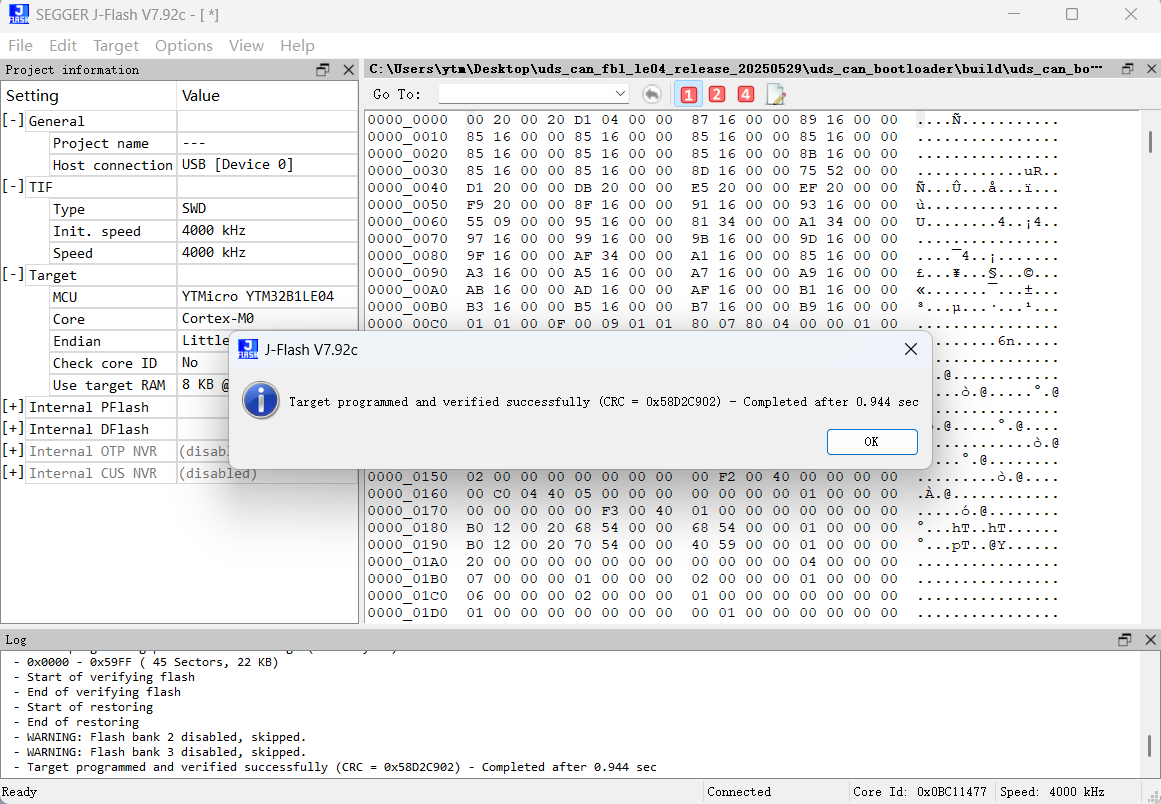The image size is (1161, 804).
Task: Switch to 2-byte data width view
Action: pyautogui.click(x=717, y=94)
